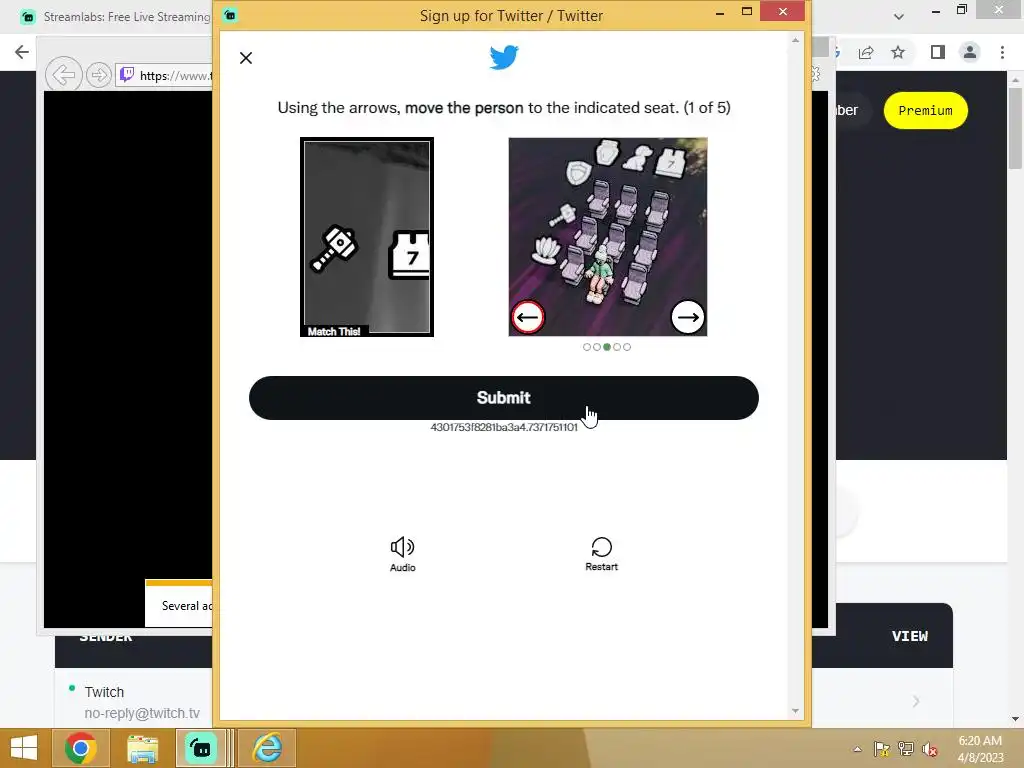
Task: Switch to Audio challenge
Action: click(402, 554)
